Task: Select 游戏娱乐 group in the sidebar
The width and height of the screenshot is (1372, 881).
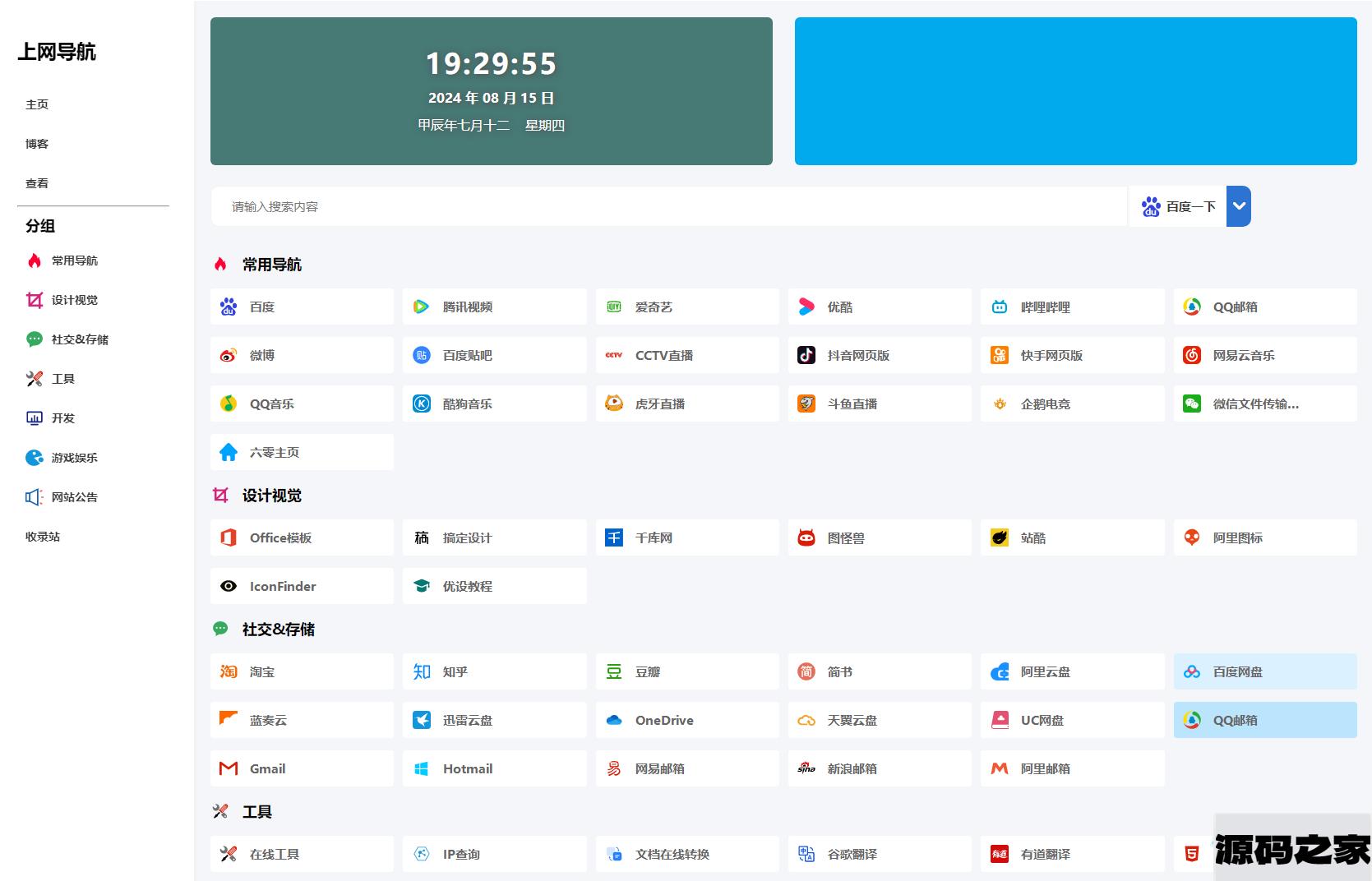Action: coord(62,458)
